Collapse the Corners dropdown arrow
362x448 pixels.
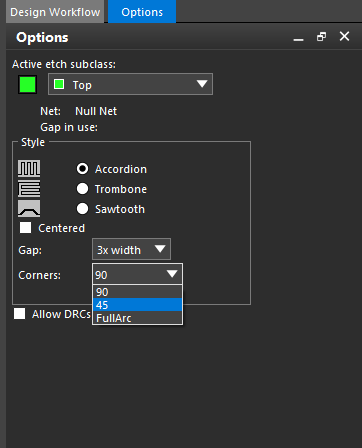pos(172,274)
